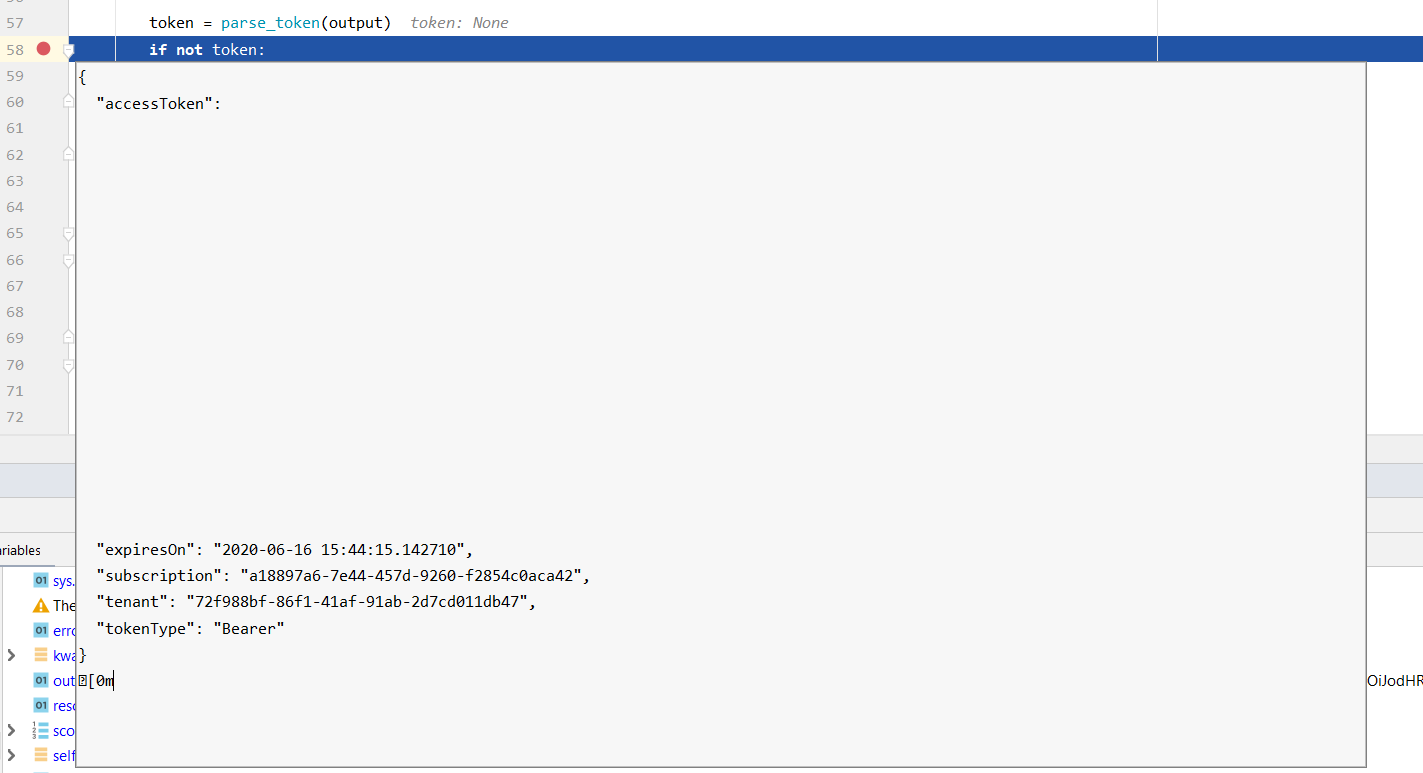Click the 'sys' variable type icon
Image resolution: width=1423 pixels, height=773 pixels.
(41, 580)
